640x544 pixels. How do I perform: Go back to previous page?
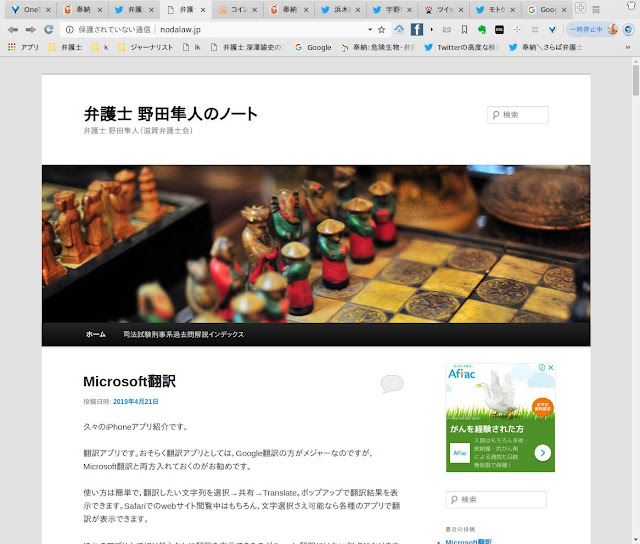coord(13,29)
